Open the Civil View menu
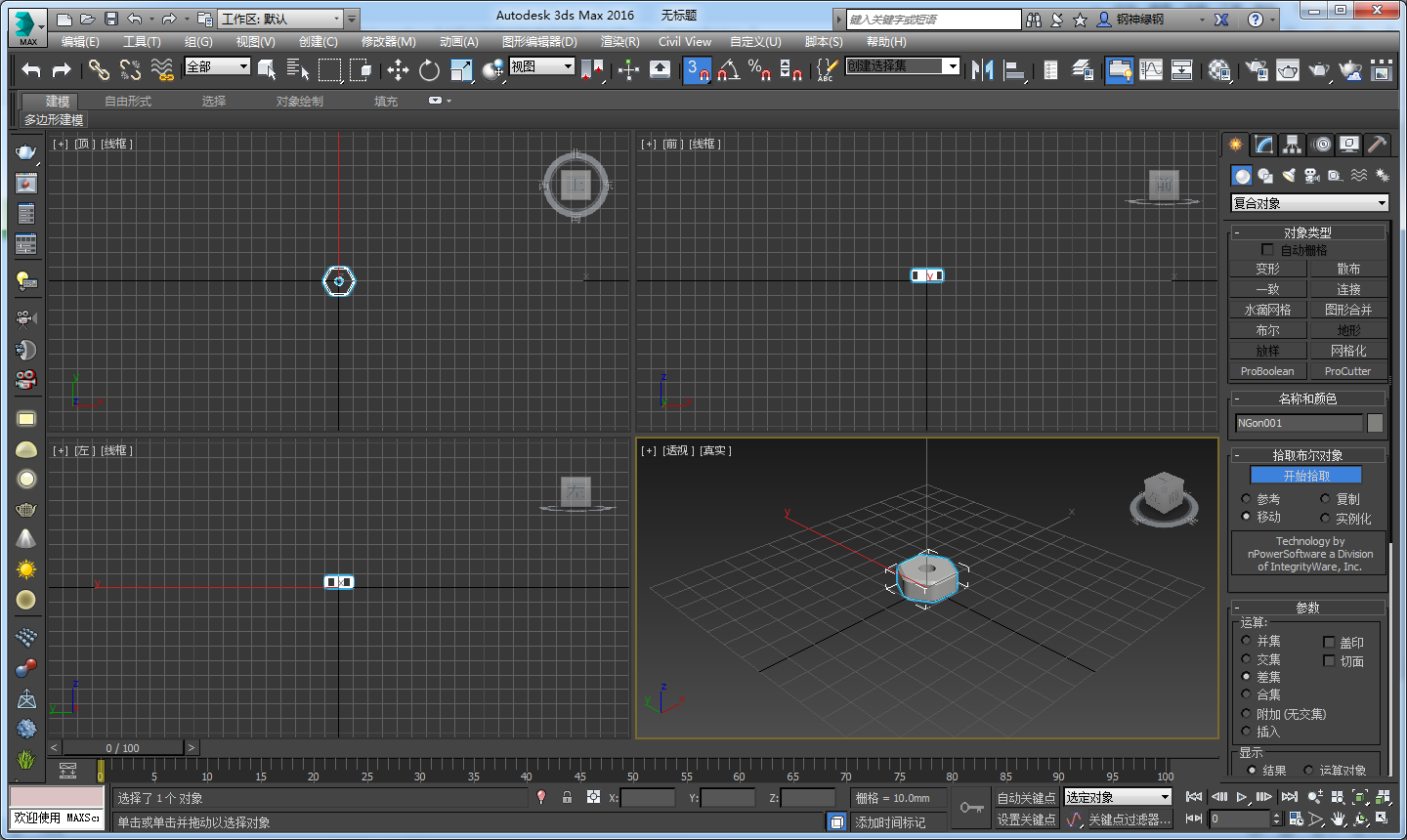The height and width of the screenshot is (840, 1407). (684, 41)
